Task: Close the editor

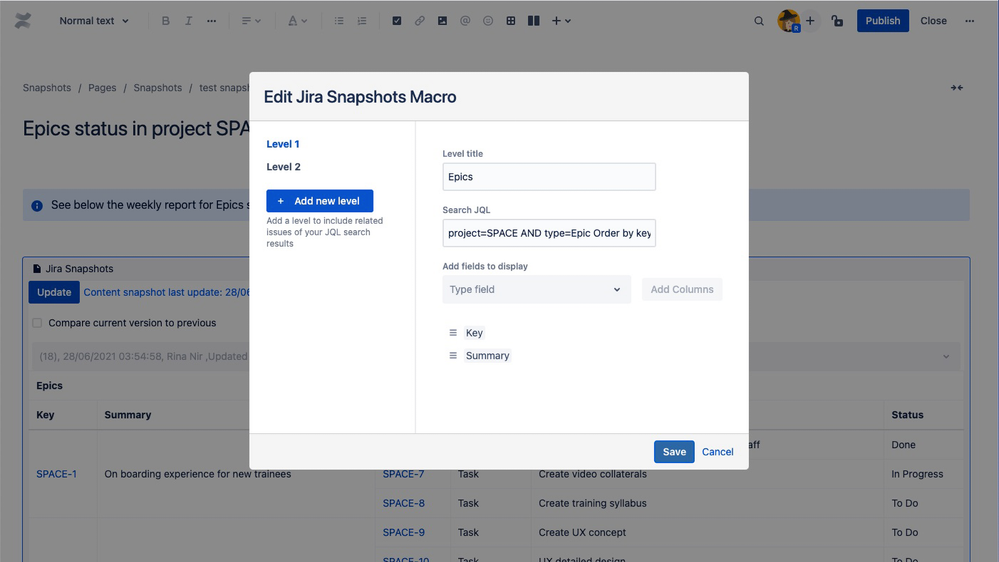Action: [933, 21]
